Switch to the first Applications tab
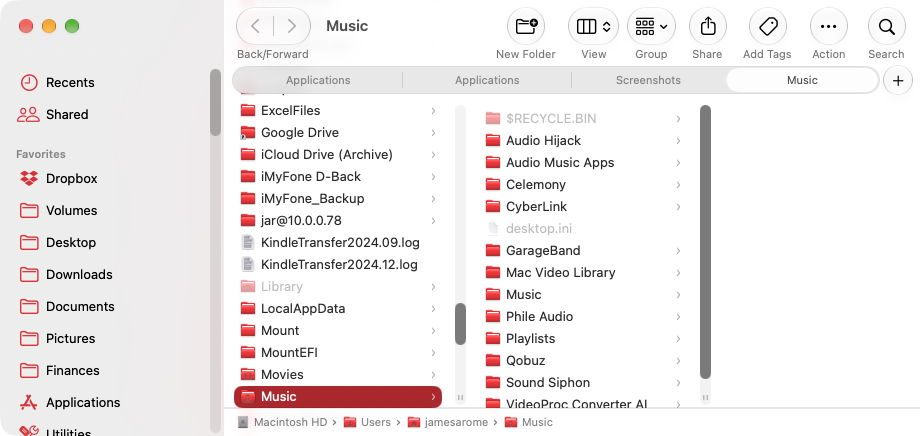The image size is (920, 436). 318,80
